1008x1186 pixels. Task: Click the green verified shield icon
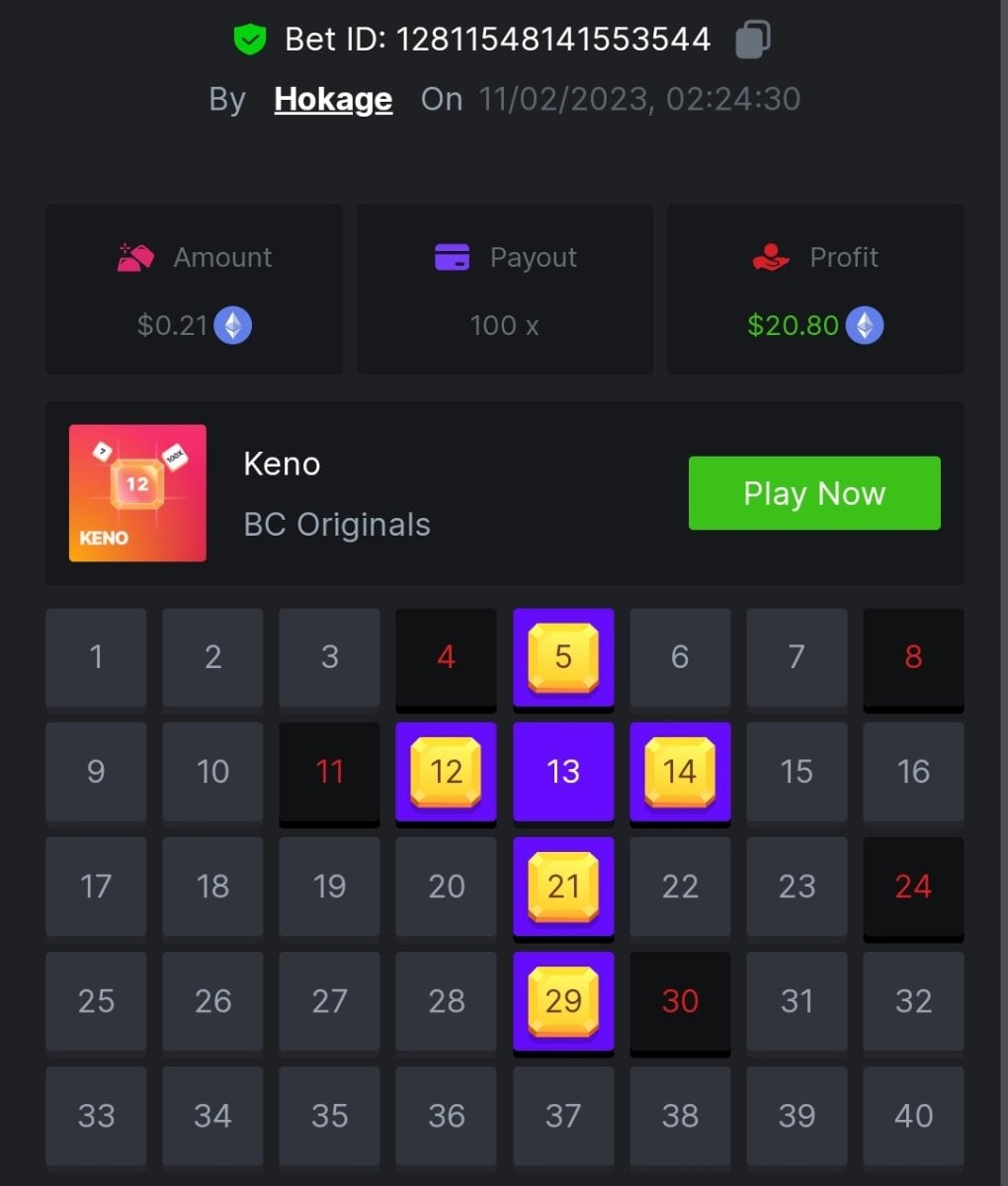[250, 40]
